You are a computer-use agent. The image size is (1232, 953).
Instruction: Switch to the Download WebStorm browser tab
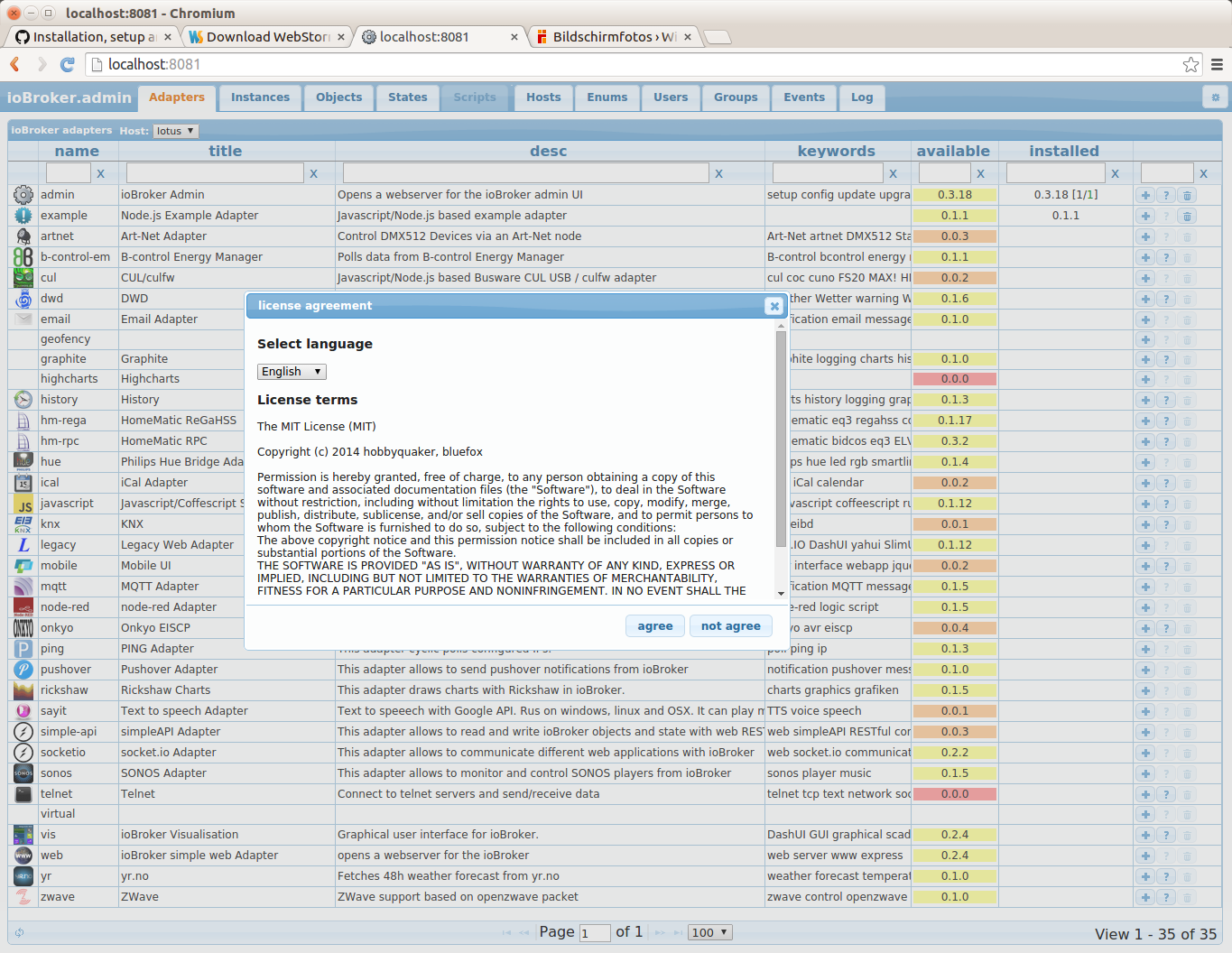268,37
